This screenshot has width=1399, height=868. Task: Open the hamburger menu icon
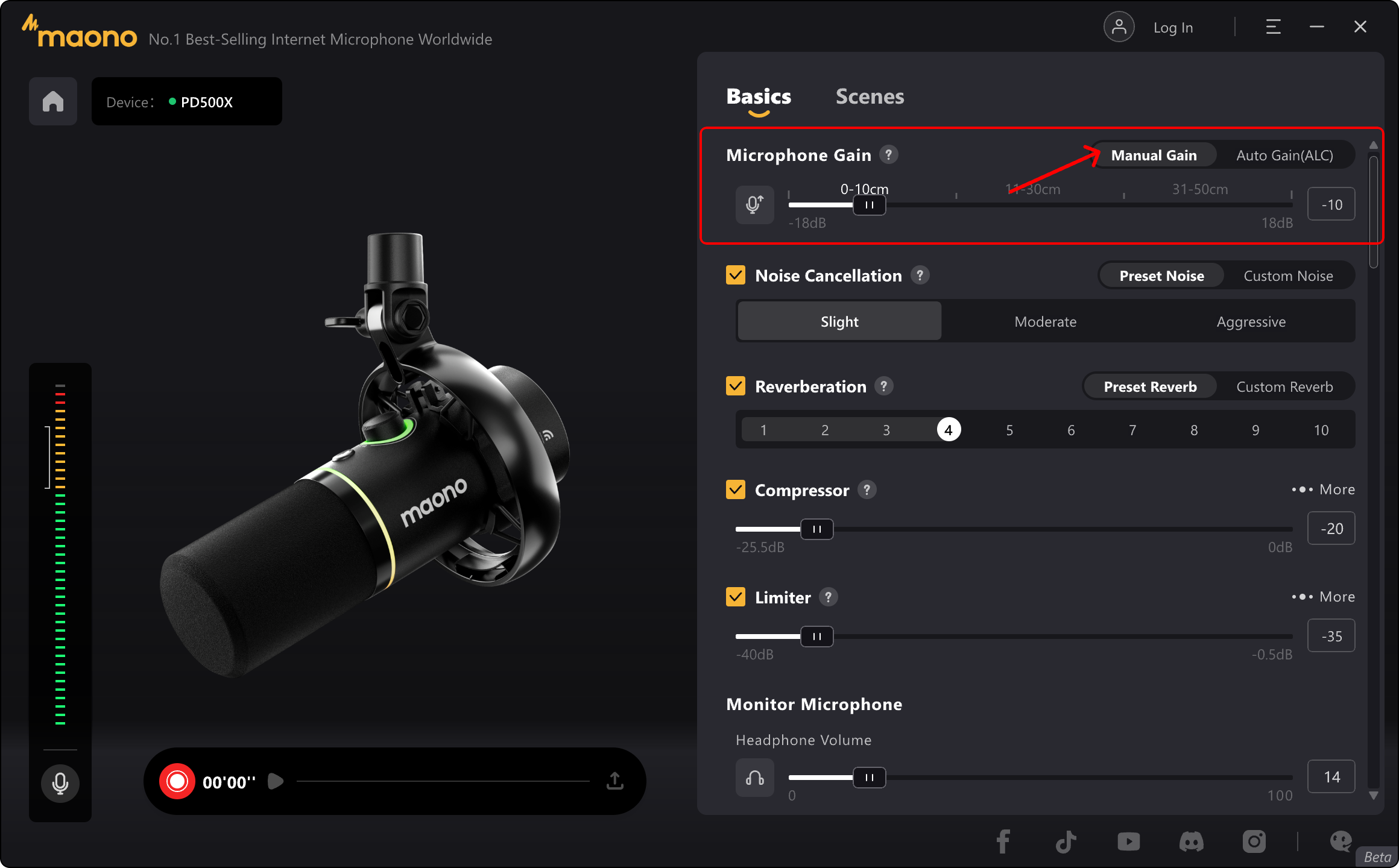point(1273,27)
